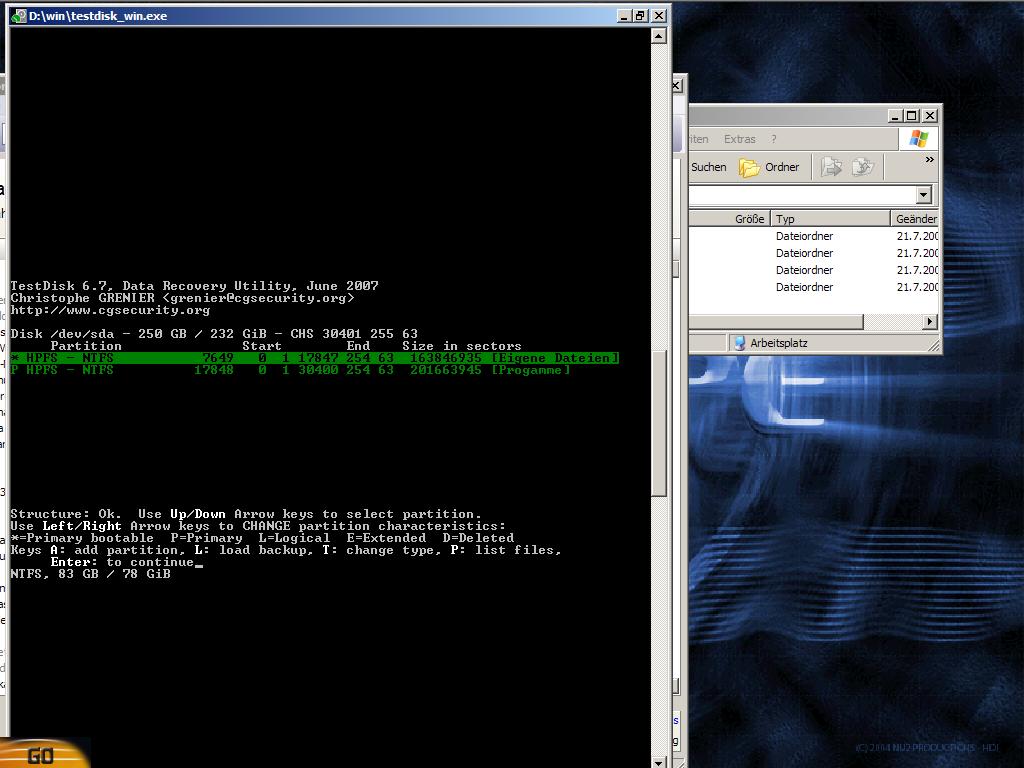This screenshot has width=1024, height=768.
Task: Open the ? help menu in Explorer
Action: click(774, 139)
